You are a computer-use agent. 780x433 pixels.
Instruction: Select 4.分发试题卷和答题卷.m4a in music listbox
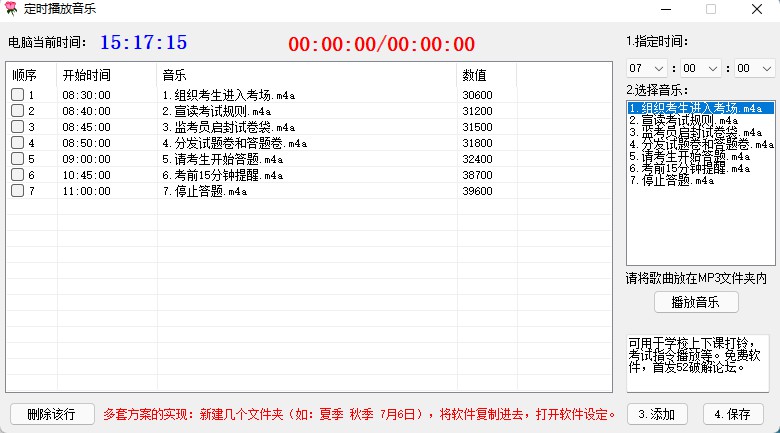(701, 144)
